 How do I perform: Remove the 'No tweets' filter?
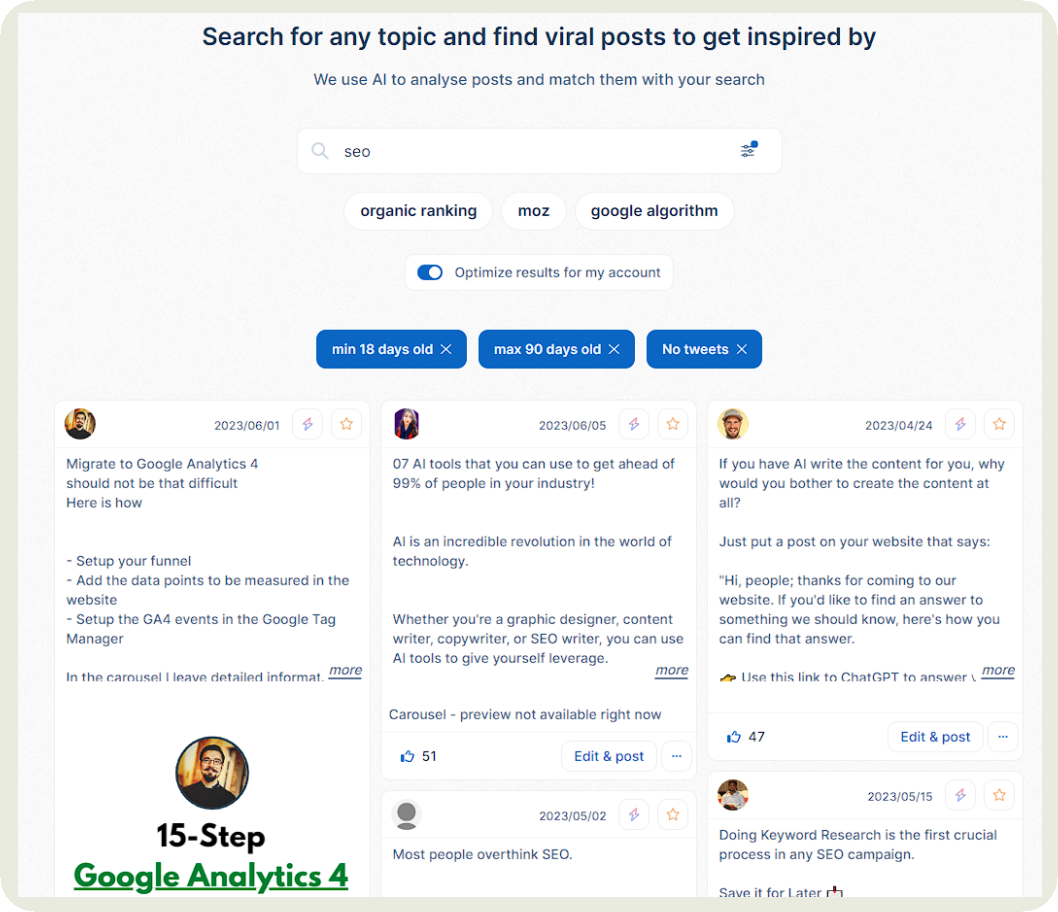(x=741, y=349)
